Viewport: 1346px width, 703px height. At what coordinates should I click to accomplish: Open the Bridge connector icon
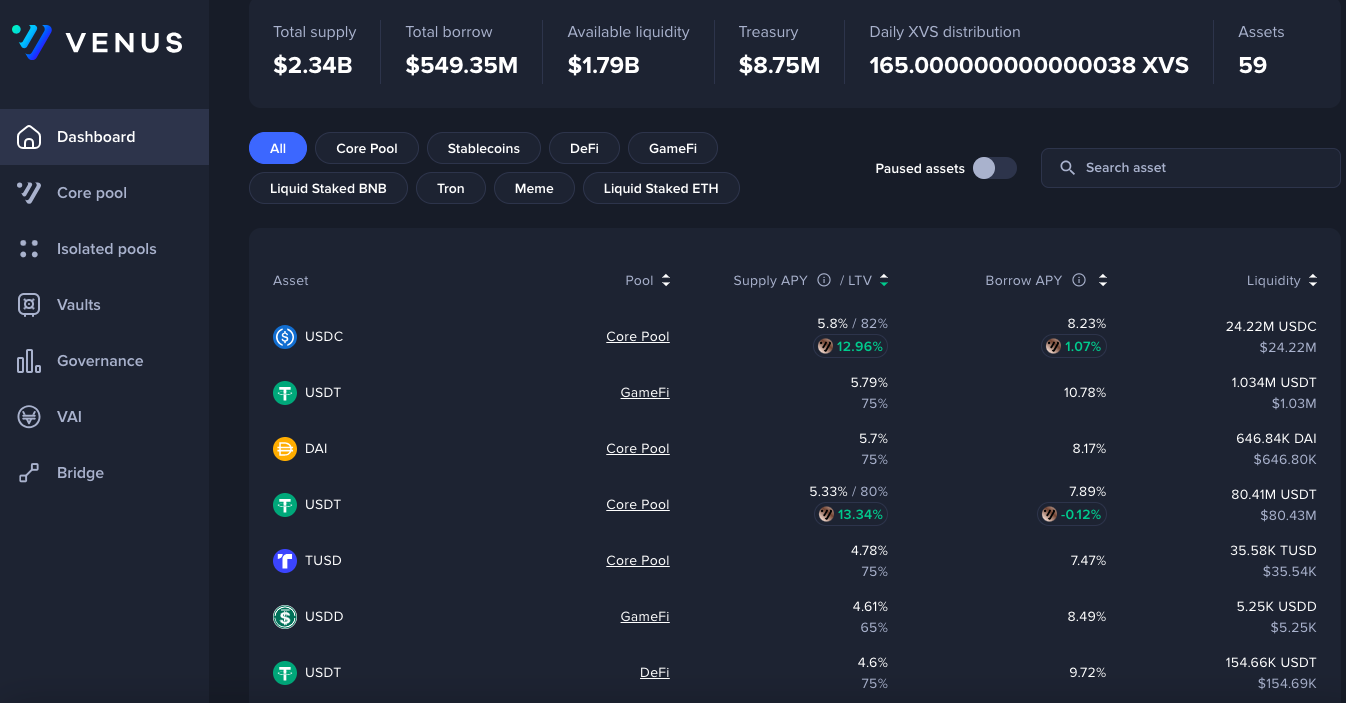[x=29, y=473]
